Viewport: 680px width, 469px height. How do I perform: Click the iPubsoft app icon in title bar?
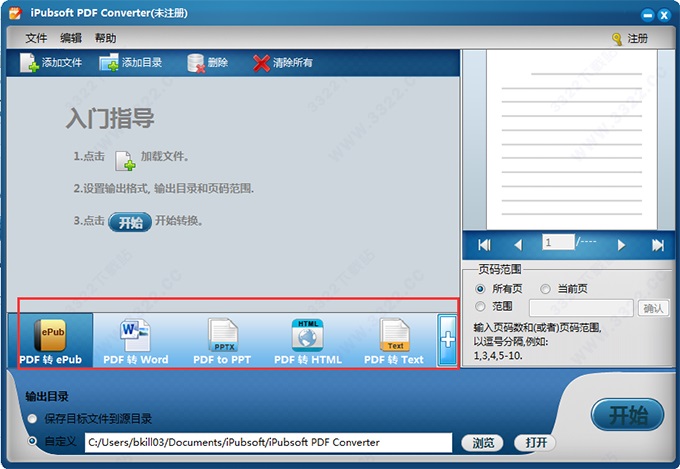15,13
